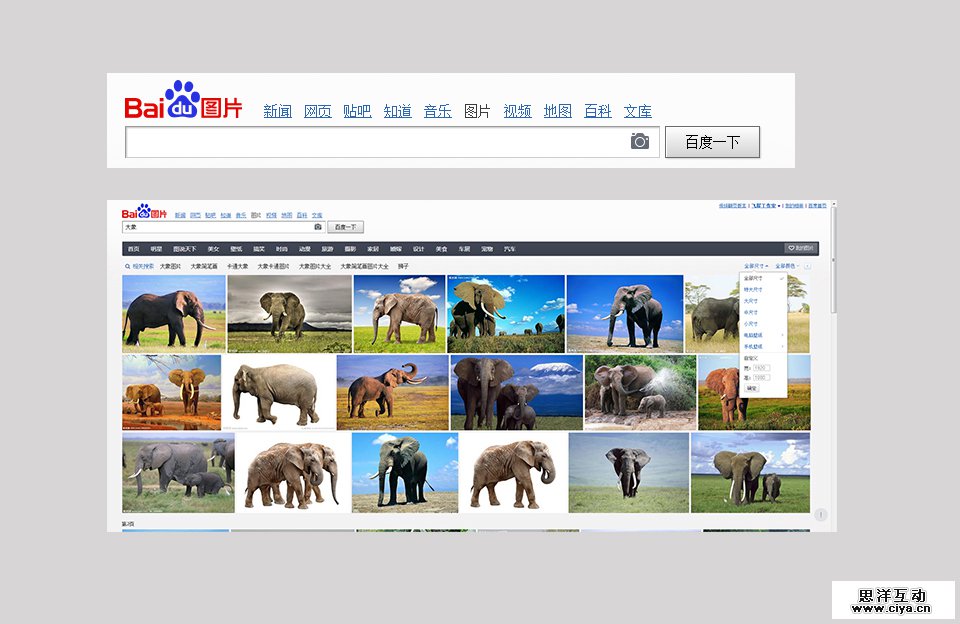This screenshot has width=960, height=624.
Task: Click the camera icon in the large search bar
Action: 640,141
